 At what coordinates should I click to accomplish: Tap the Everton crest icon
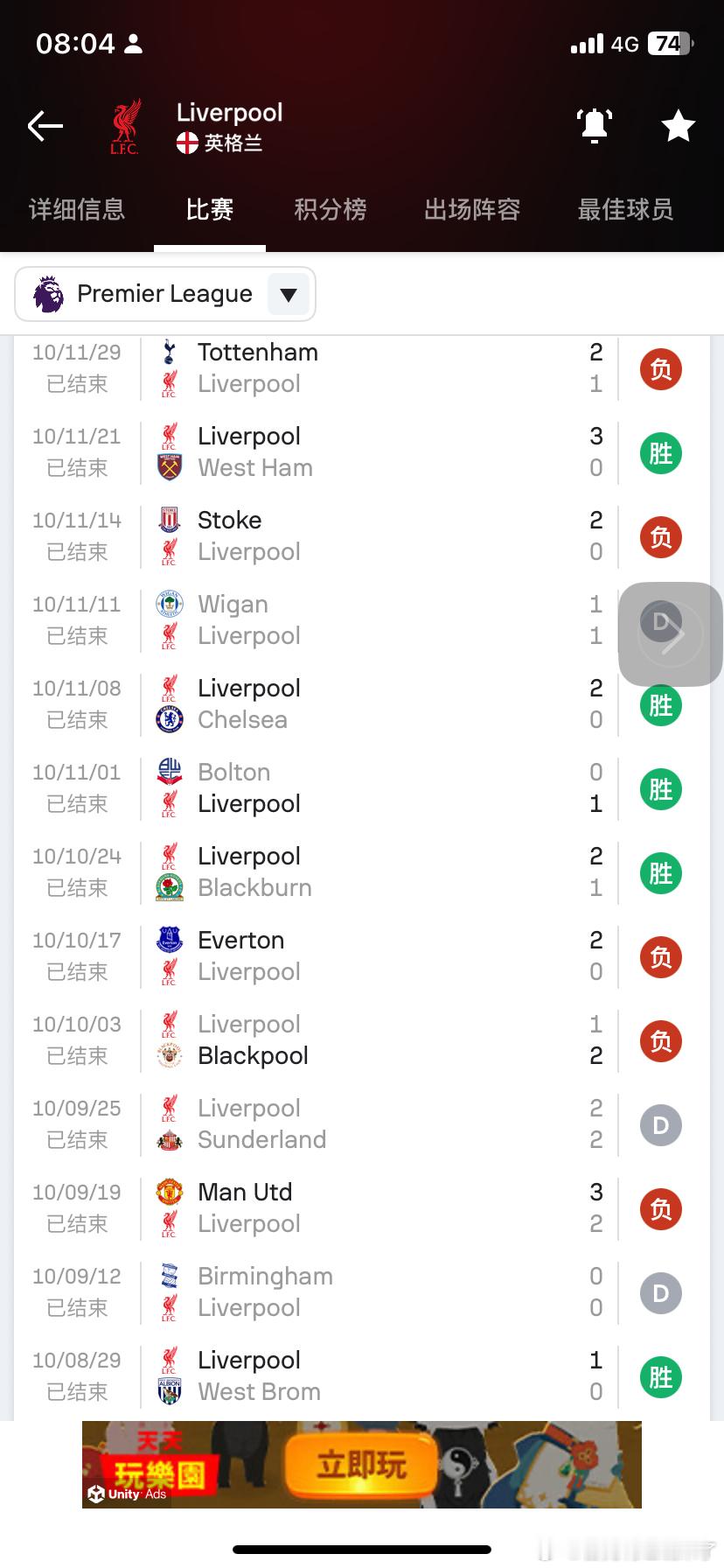tap(170, 941)
